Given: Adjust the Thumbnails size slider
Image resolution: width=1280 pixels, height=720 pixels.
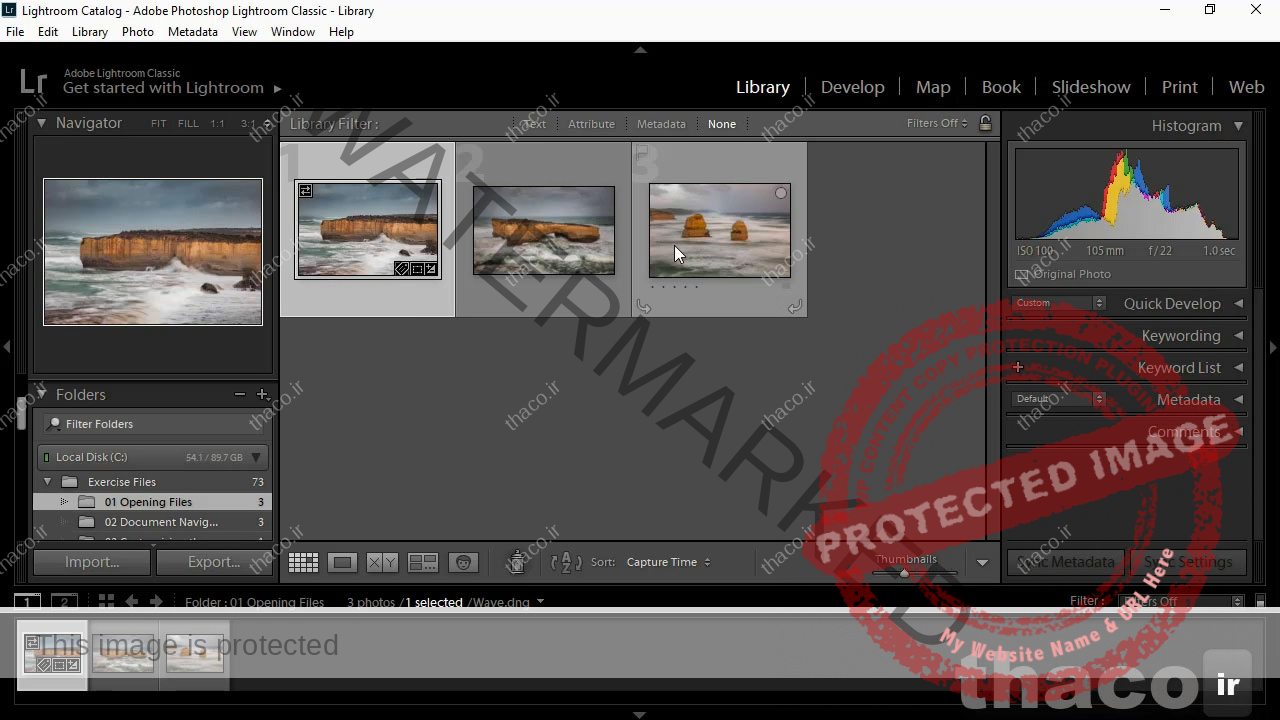Looking at the screenshot, I should pyautogui.click(x=905, y=573).
